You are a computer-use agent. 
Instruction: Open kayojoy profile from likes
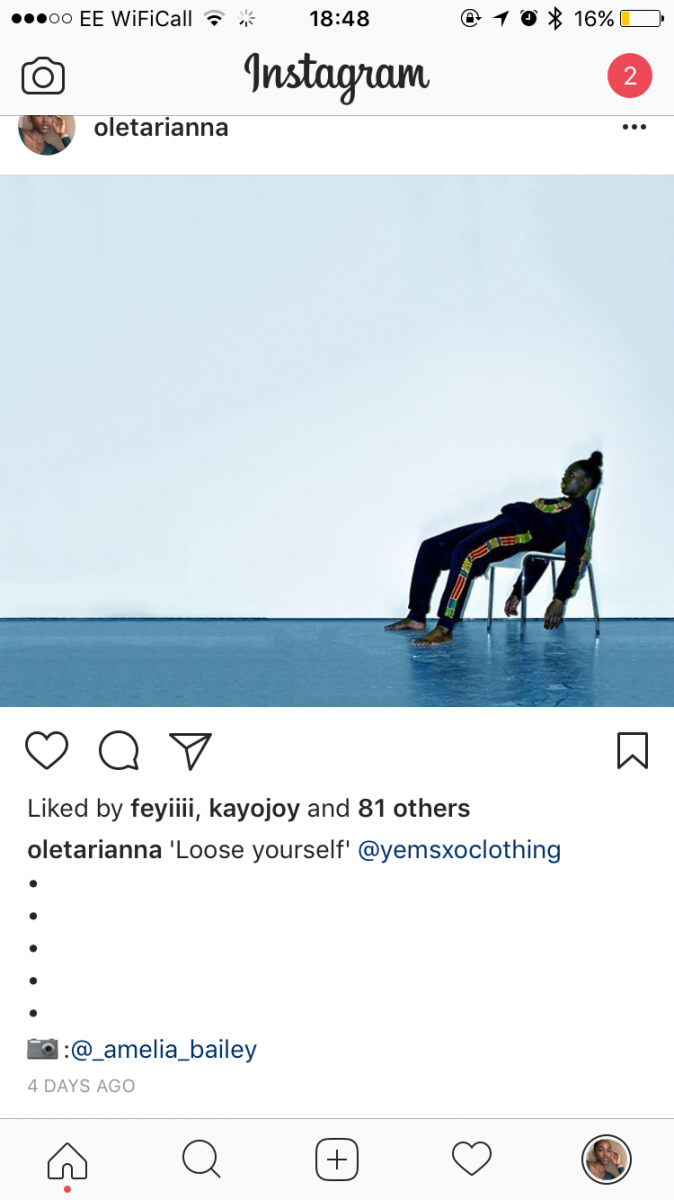(254, 809)
